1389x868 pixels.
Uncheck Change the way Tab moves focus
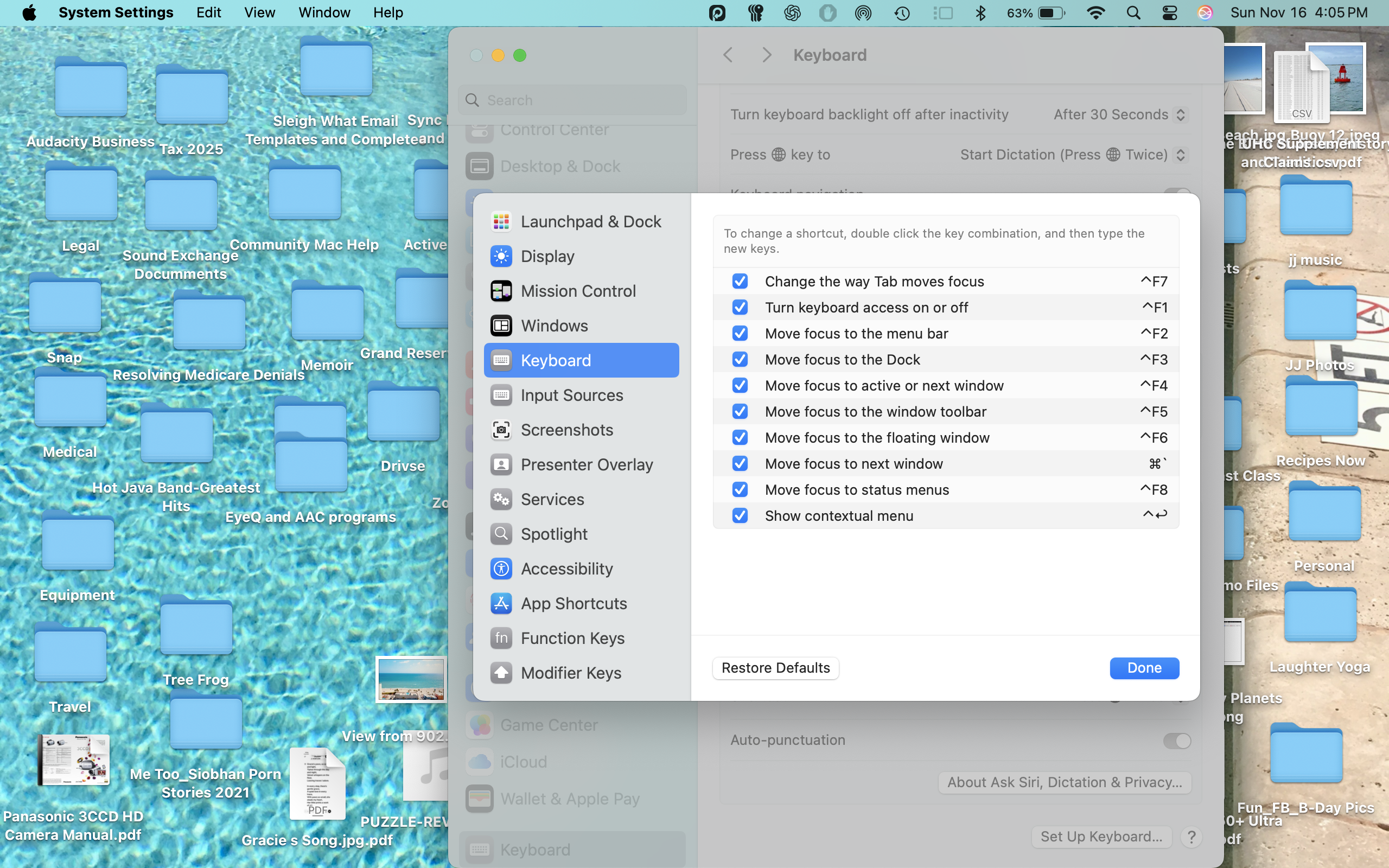point(740,282)
